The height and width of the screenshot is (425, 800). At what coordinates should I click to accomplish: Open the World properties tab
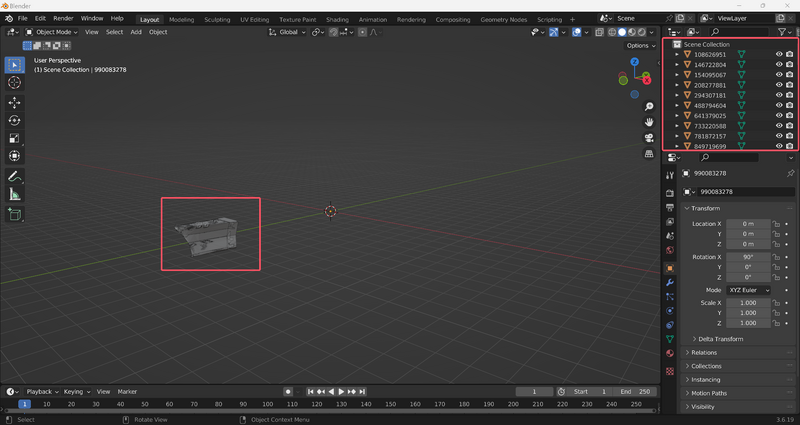point(670,250)
